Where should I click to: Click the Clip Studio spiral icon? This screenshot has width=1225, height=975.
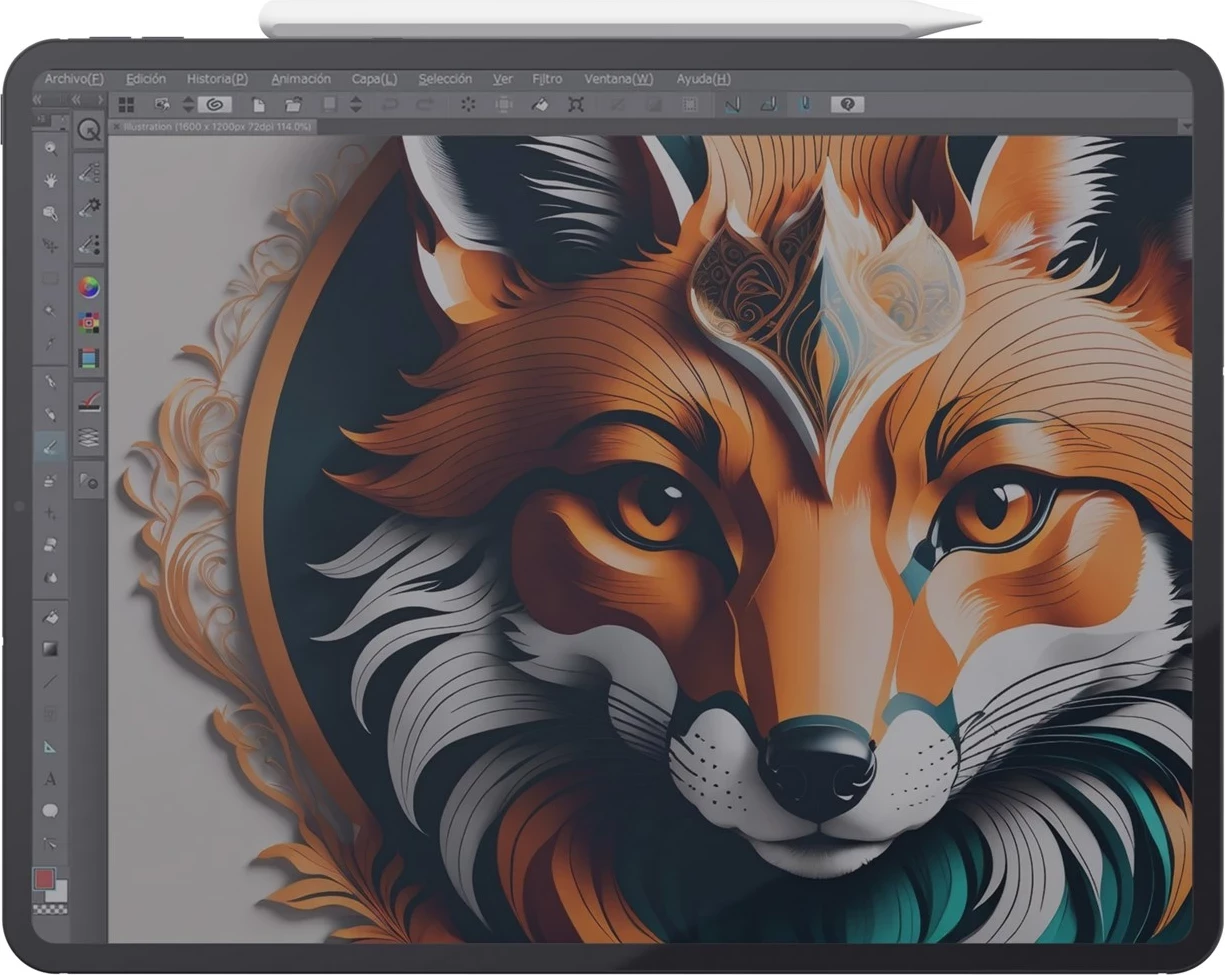[214, 104]
